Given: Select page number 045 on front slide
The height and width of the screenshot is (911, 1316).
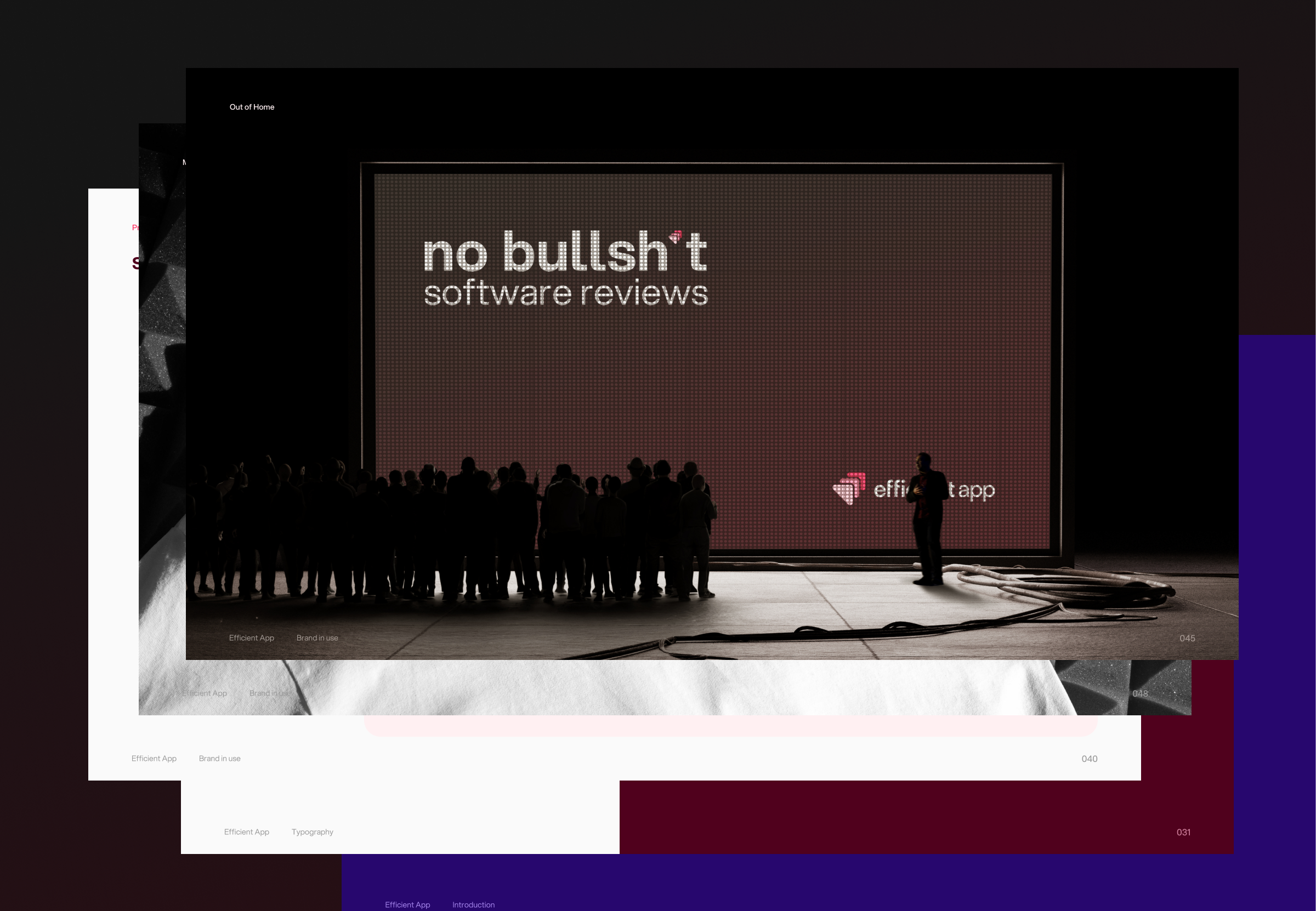Looking at the screenshot, I should pos(1187,638).
